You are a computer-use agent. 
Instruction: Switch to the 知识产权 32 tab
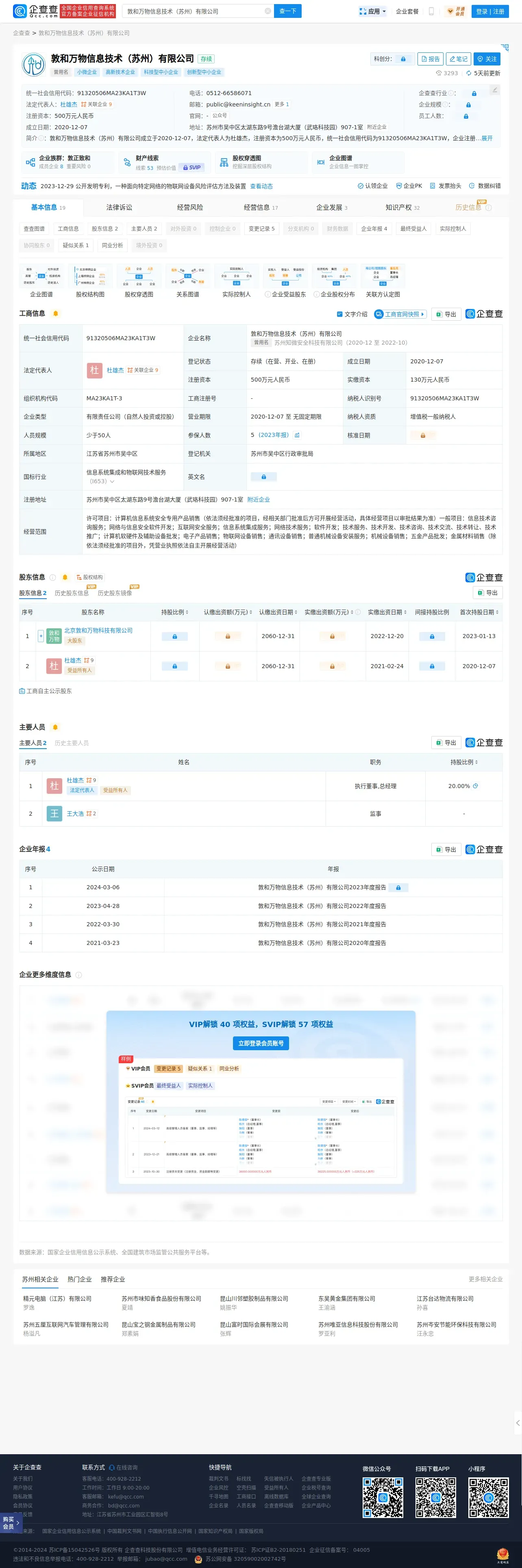point(402,208)
